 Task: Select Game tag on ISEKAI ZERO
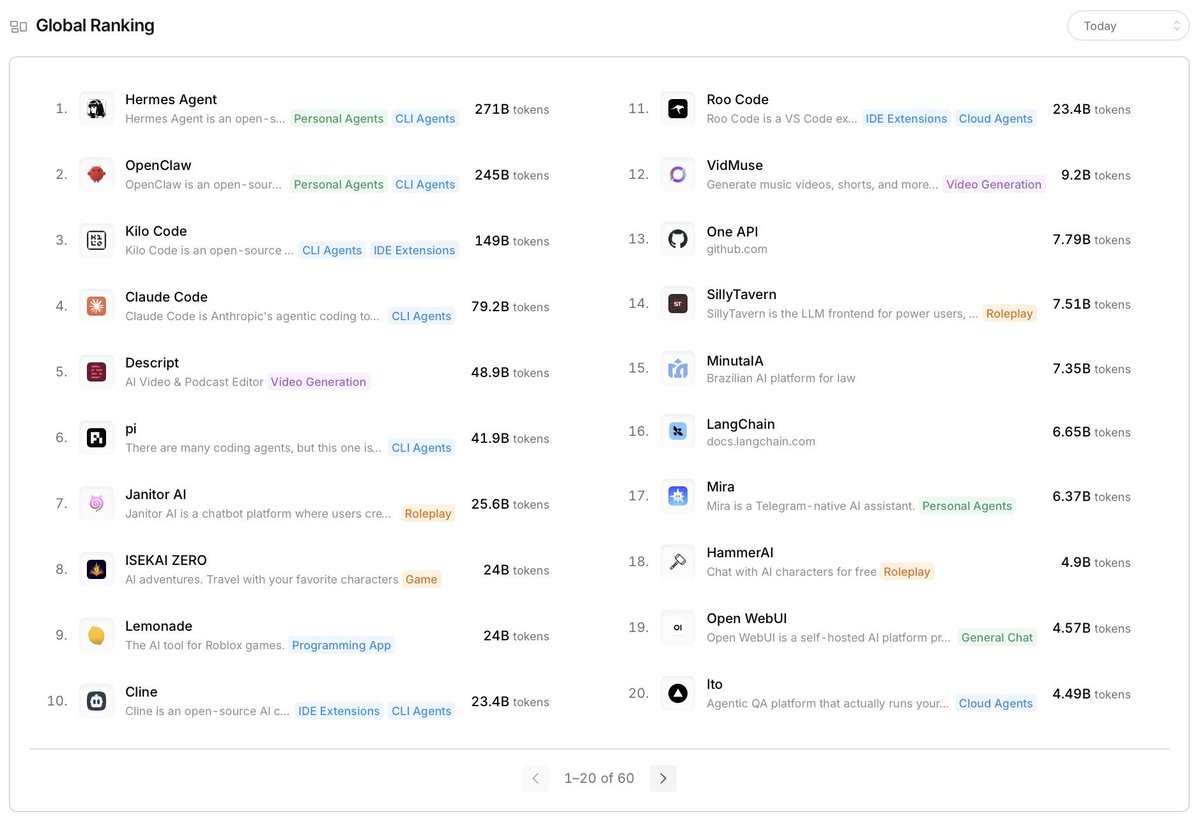pos(421,579)
